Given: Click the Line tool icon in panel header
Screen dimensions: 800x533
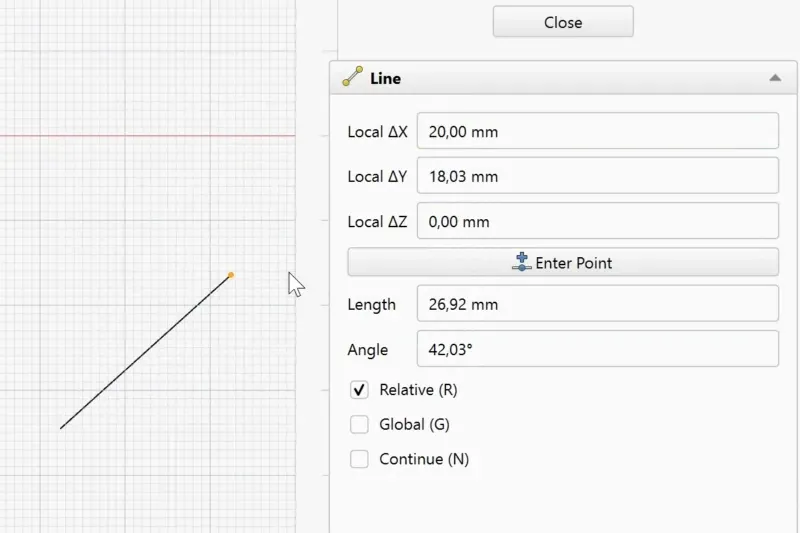Looking at the screenshot, I should 353,77.
